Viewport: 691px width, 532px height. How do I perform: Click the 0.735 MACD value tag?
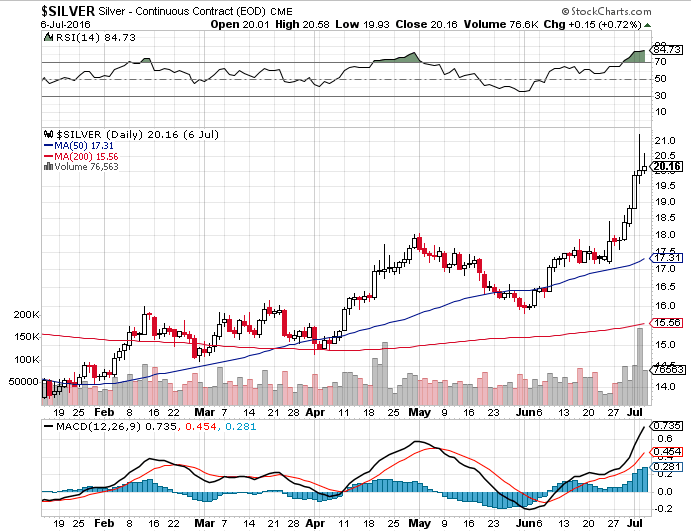[665, 425]
